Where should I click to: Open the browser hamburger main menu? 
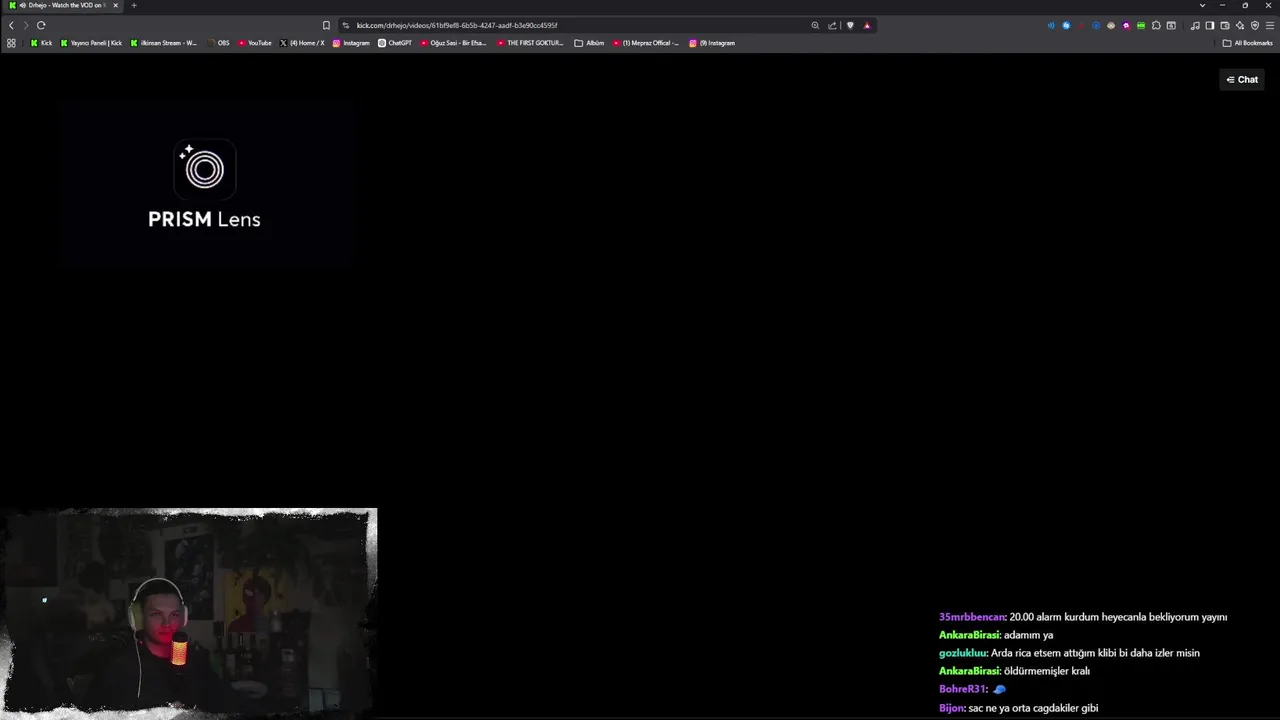[x=1270, y=25]
